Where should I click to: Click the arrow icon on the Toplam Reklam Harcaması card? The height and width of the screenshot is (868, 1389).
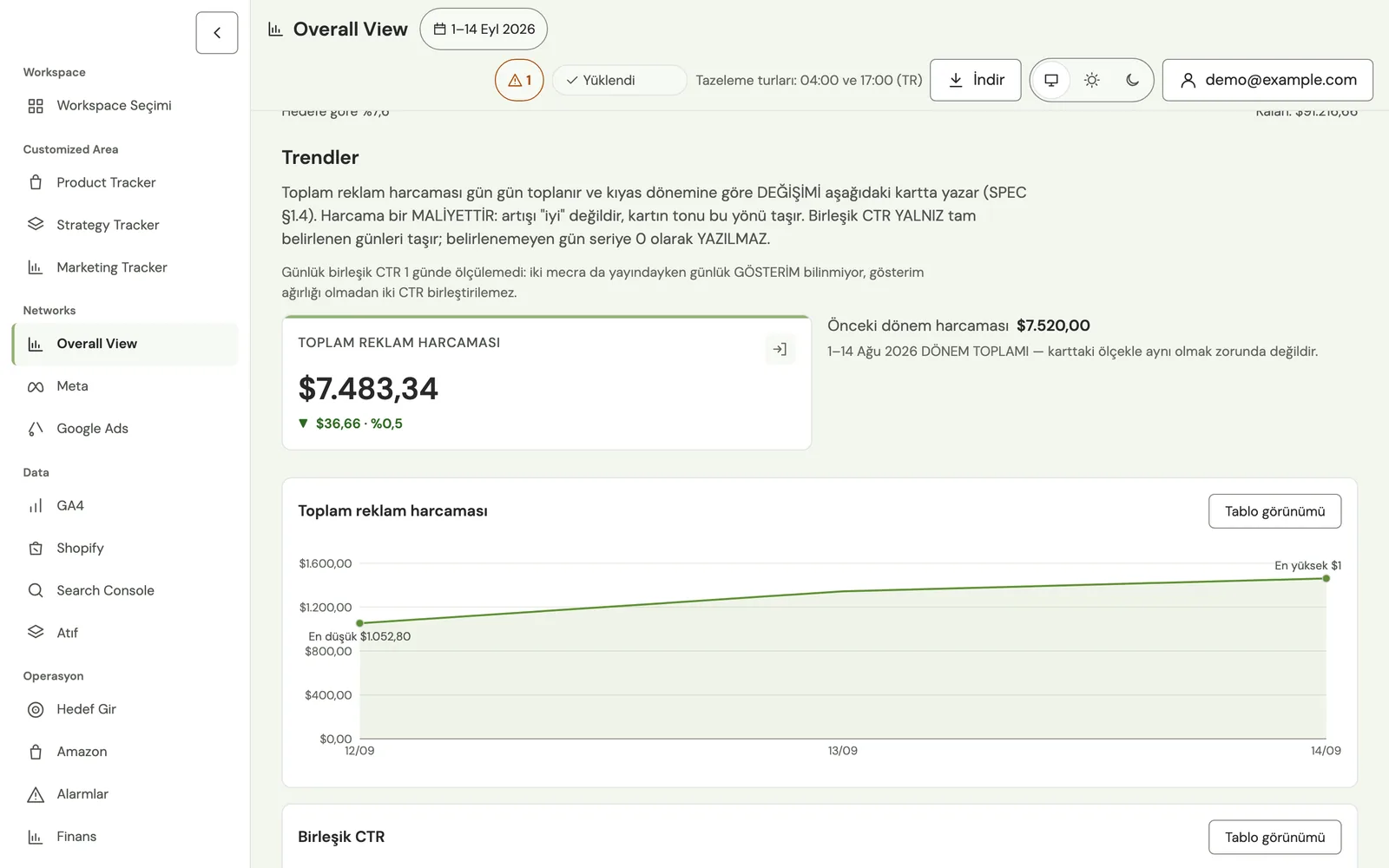click(x=780, y=349)
